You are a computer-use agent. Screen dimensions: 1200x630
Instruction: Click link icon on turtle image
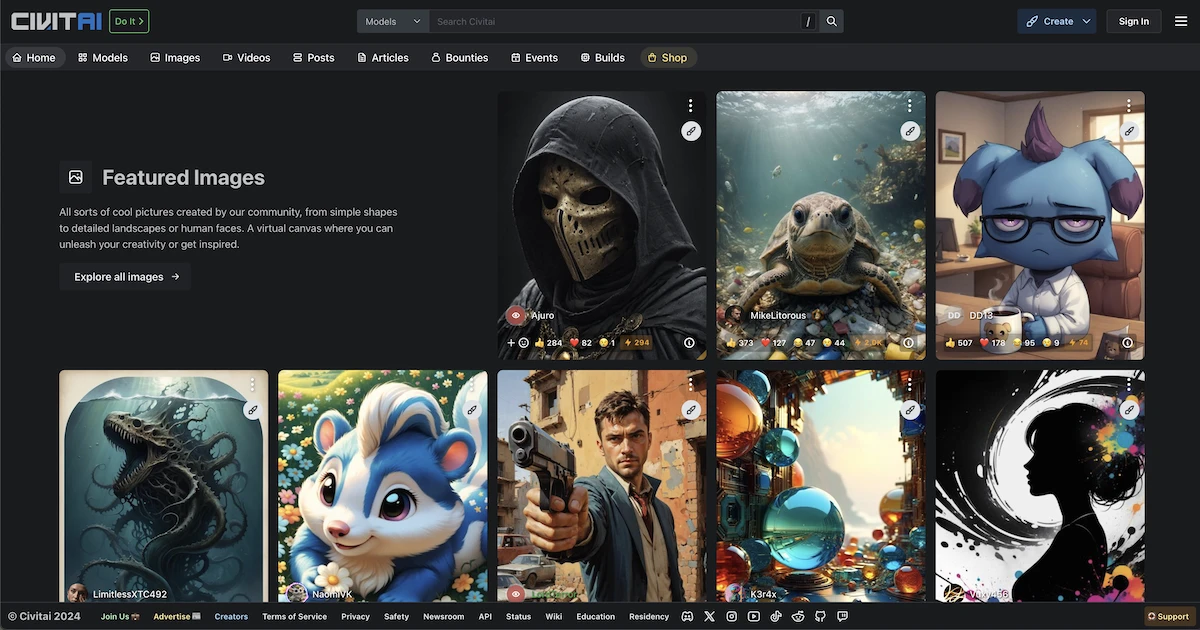[x=909, y=131]
